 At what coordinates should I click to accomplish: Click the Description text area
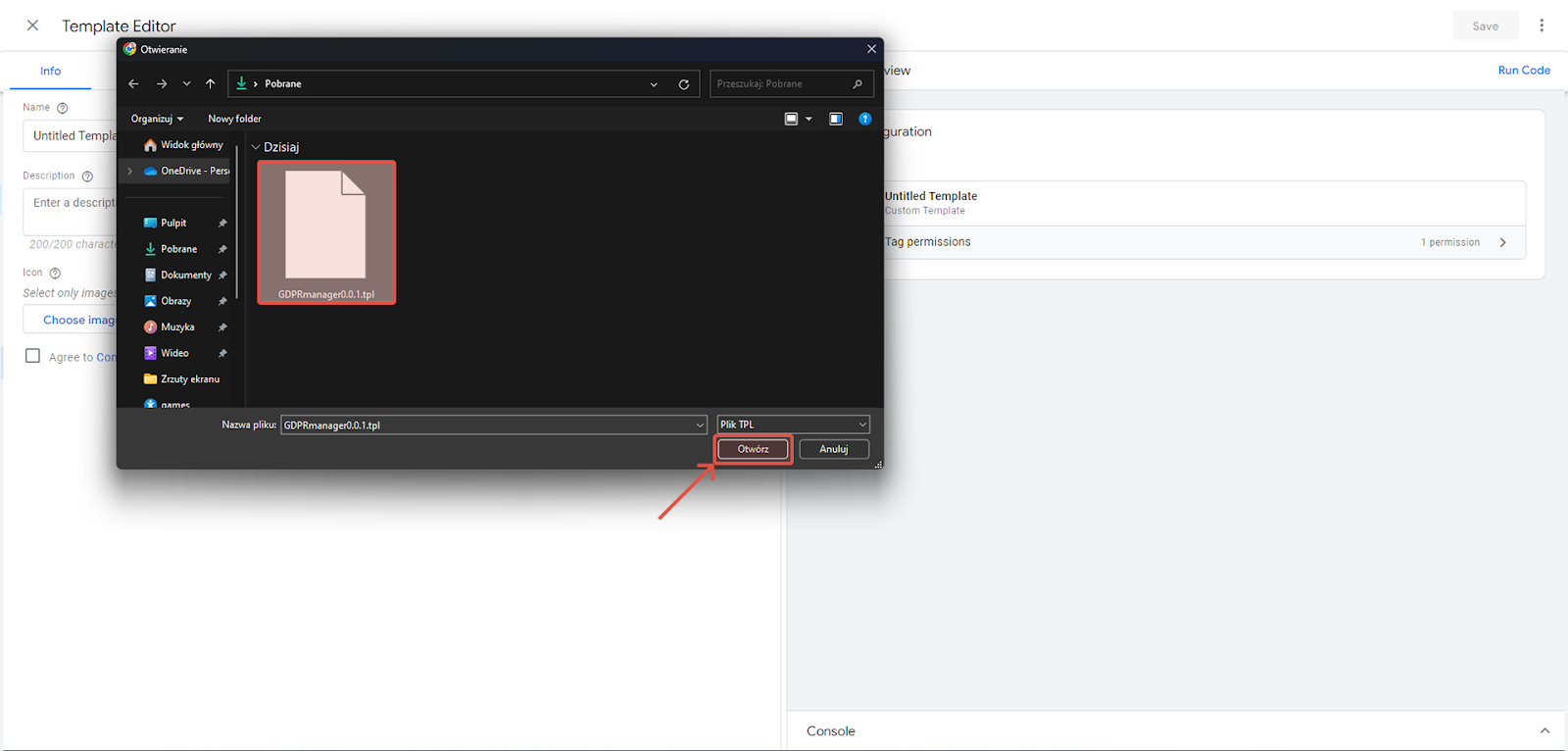[70, 211]
